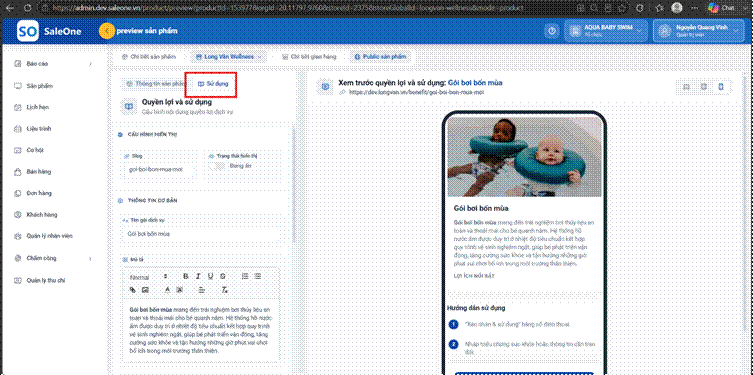
Task: Apply italic formatting in the description editor
Action: (198, 276)
